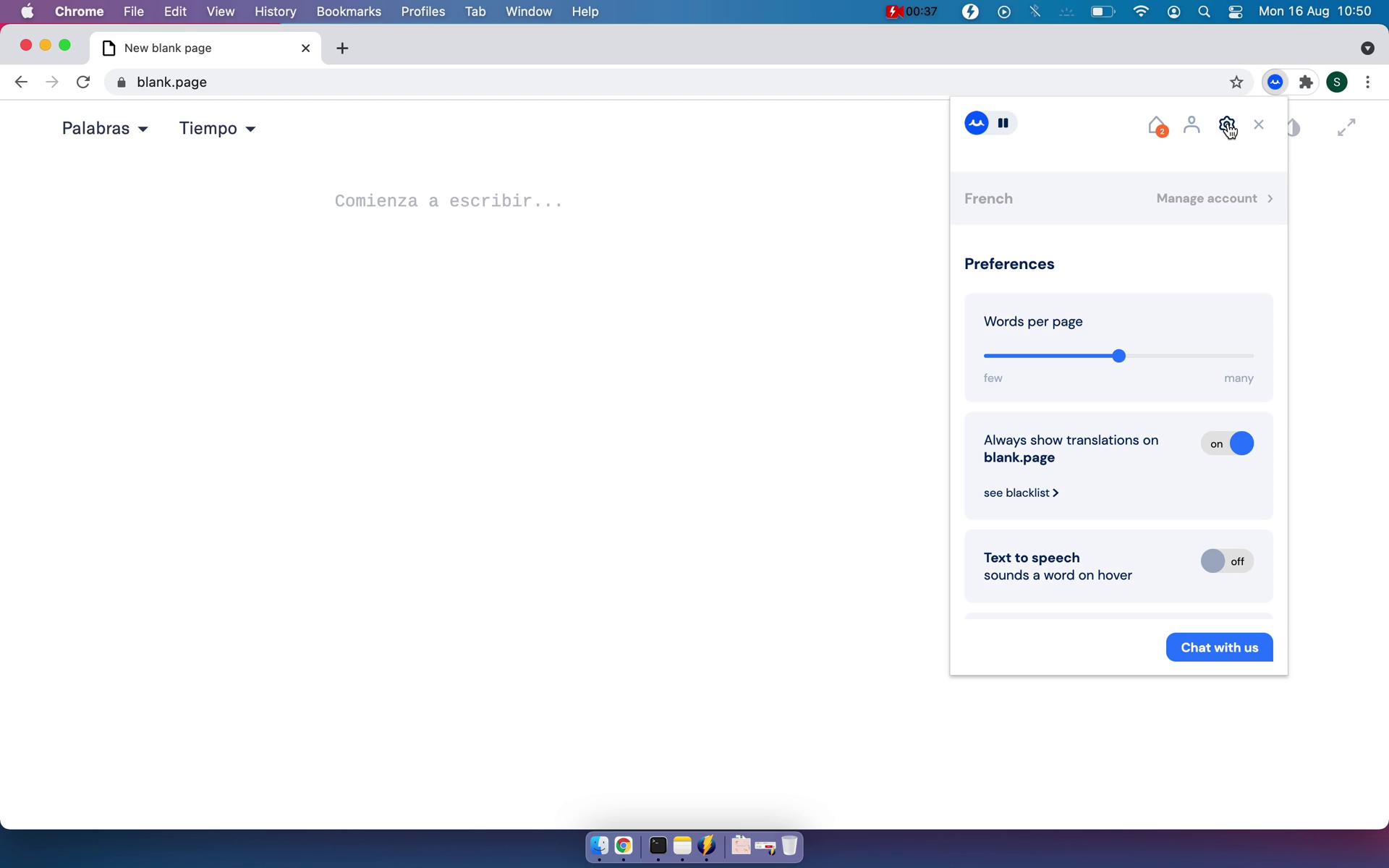Screen dimensions: 1389x868
Task: Open the Window menu
Action: pyautogui.click(x=529, y=12)
